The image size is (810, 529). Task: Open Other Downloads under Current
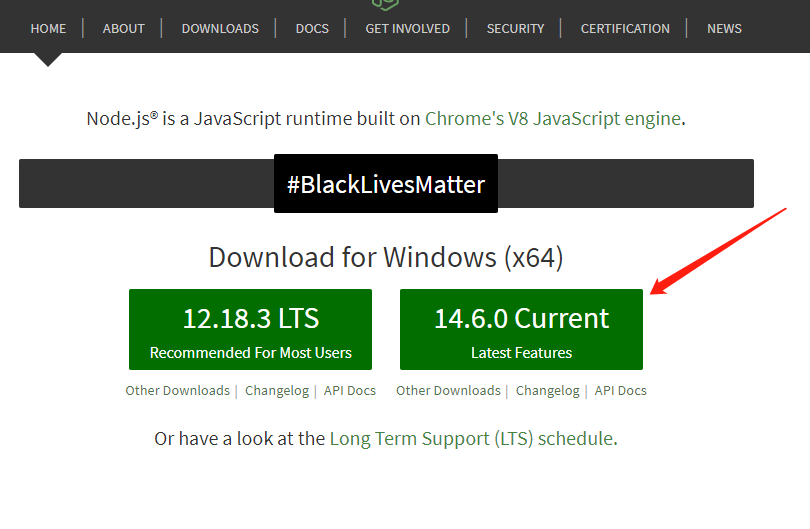tap(448, 391)
